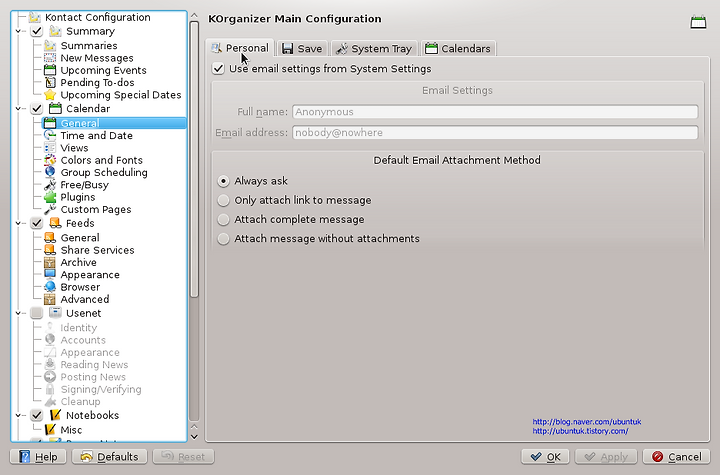Collapse the Calendar tree branch

tap(18, 109)
